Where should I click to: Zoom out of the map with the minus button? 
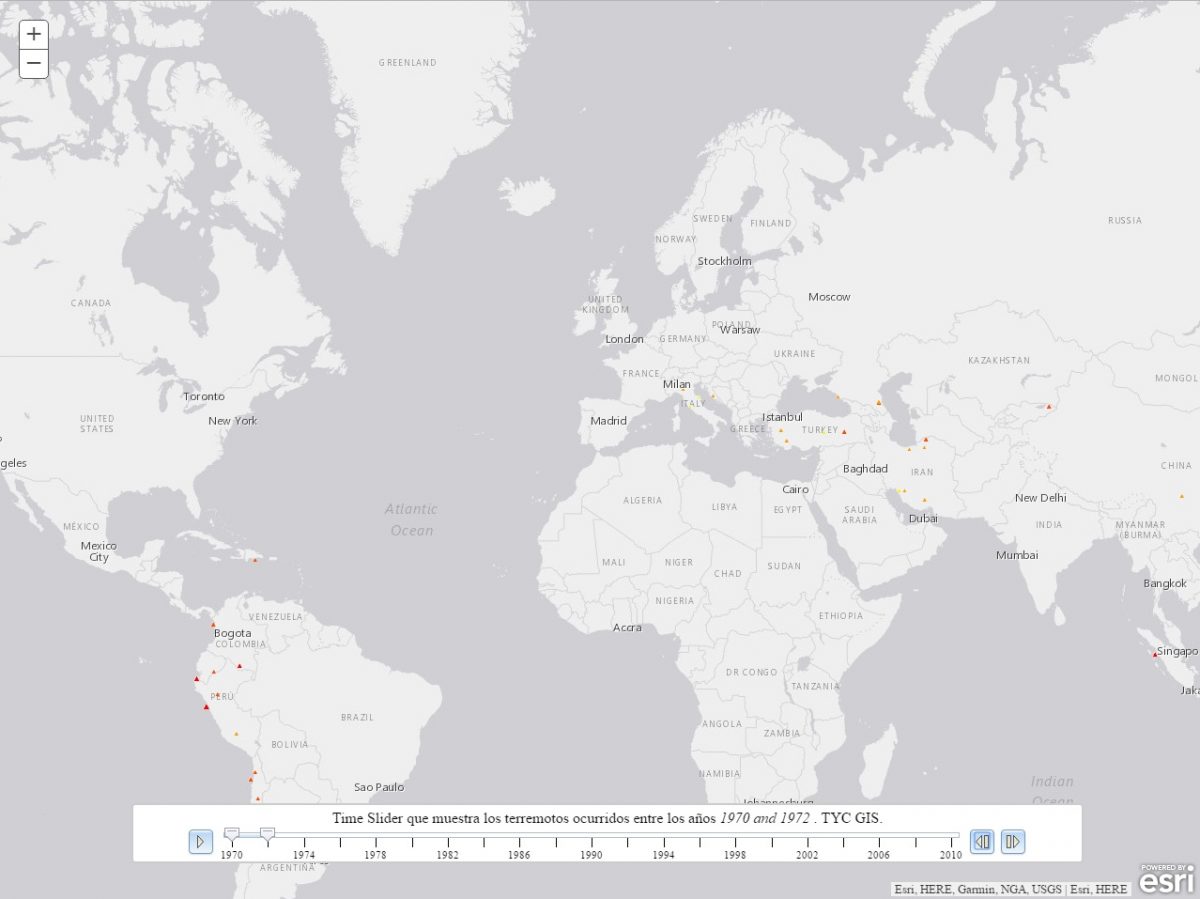tap(34, 64)
